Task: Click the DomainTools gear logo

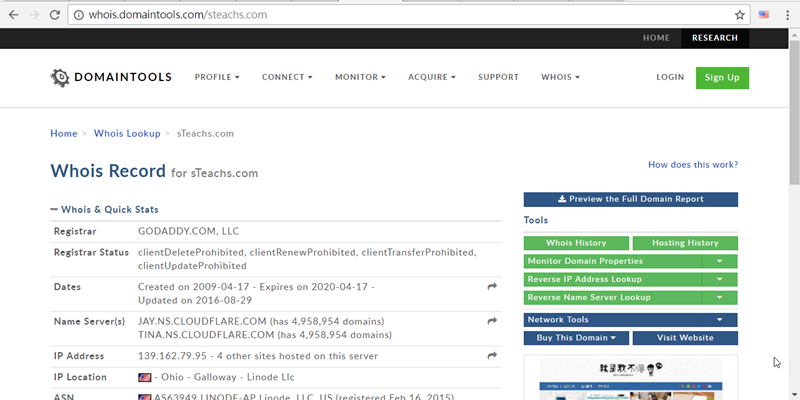Action: click(60, 78)
